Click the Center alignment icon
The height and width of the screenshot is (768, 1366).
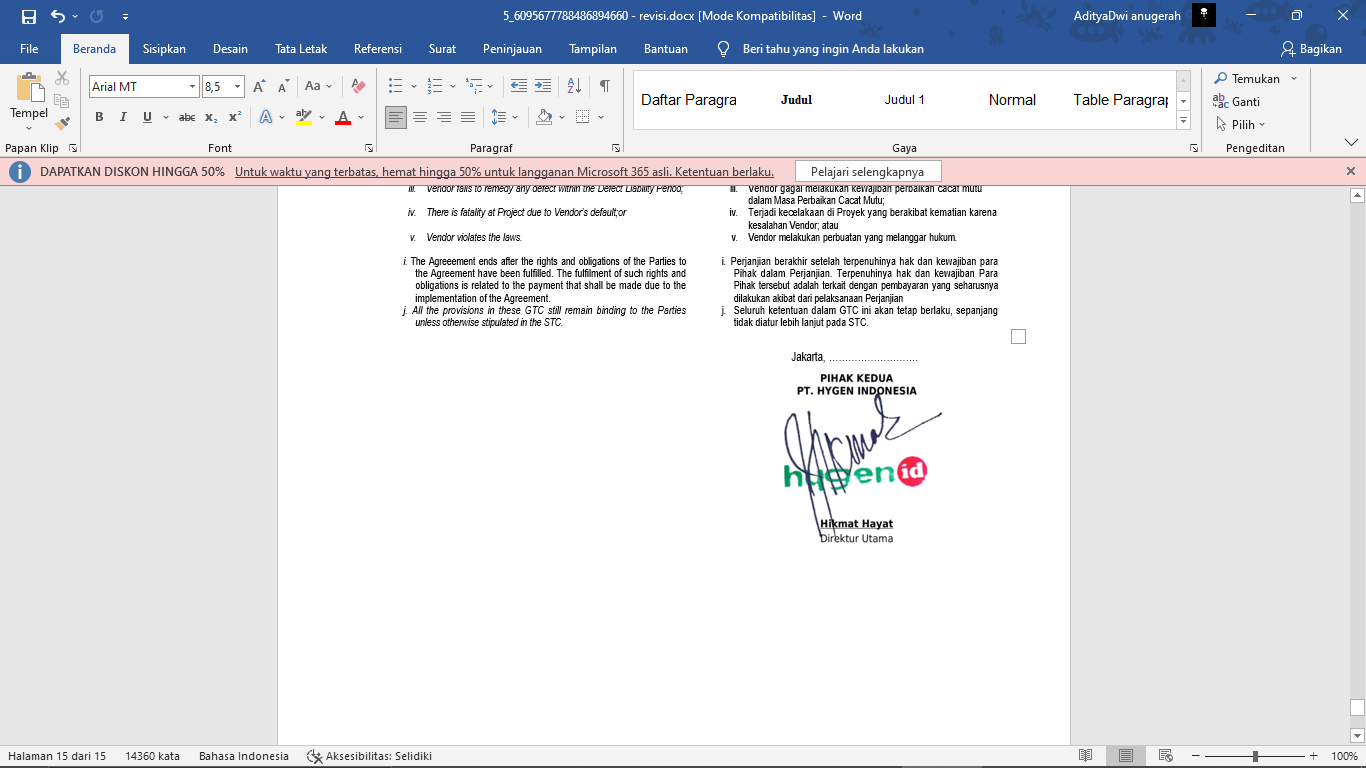click(420, 117)
